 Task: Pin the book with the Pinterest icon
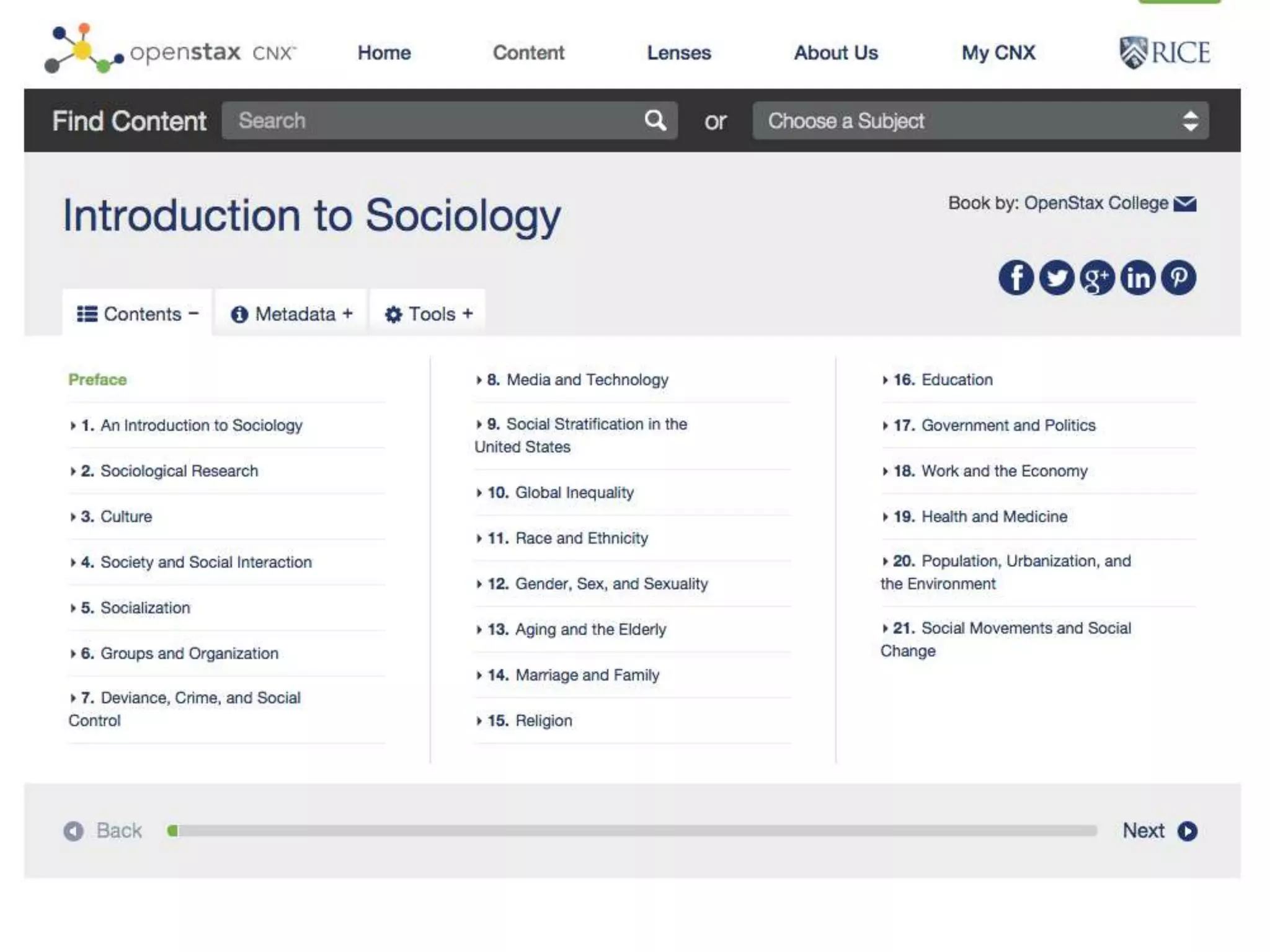pos(1178,278)
